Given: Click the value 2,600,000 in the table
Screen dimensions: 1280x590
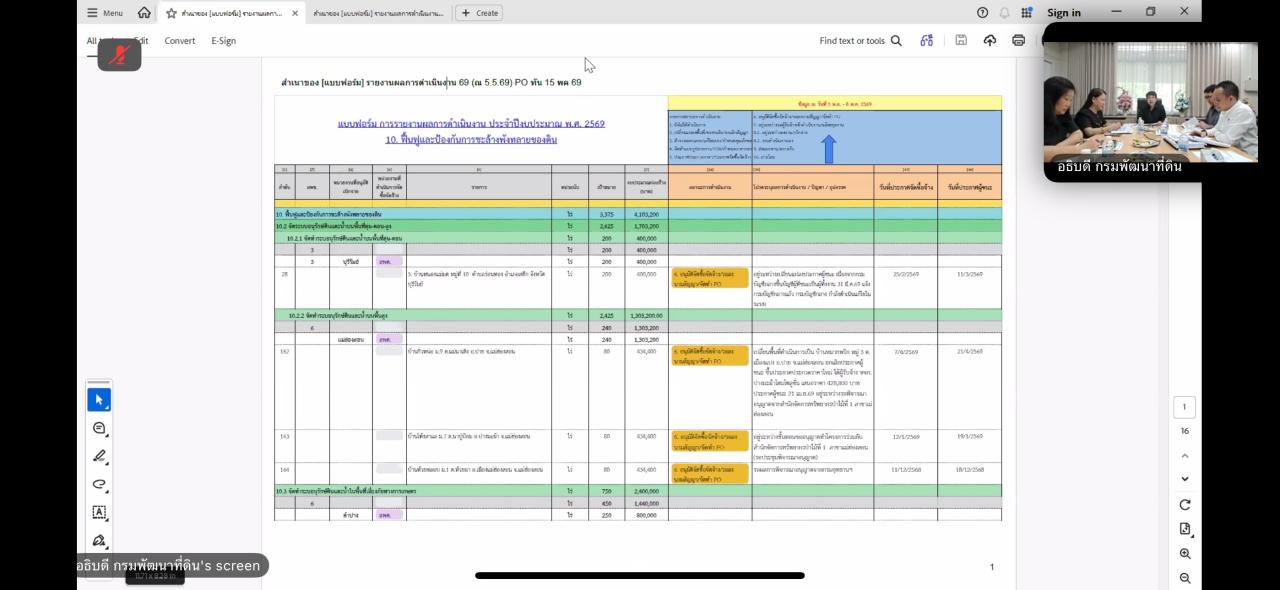Looking at the screenshot, I should 646,491.
